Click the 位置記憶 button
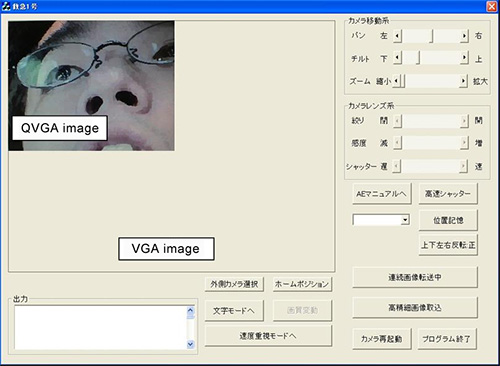The height and width of the screenshot is (366, 500). coord(448,220)
